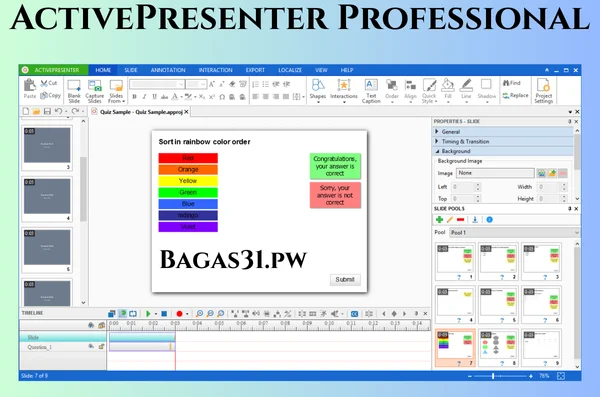600x397 pixels.
Task: Open the VIEW tab
Action: tap(321, 70)
